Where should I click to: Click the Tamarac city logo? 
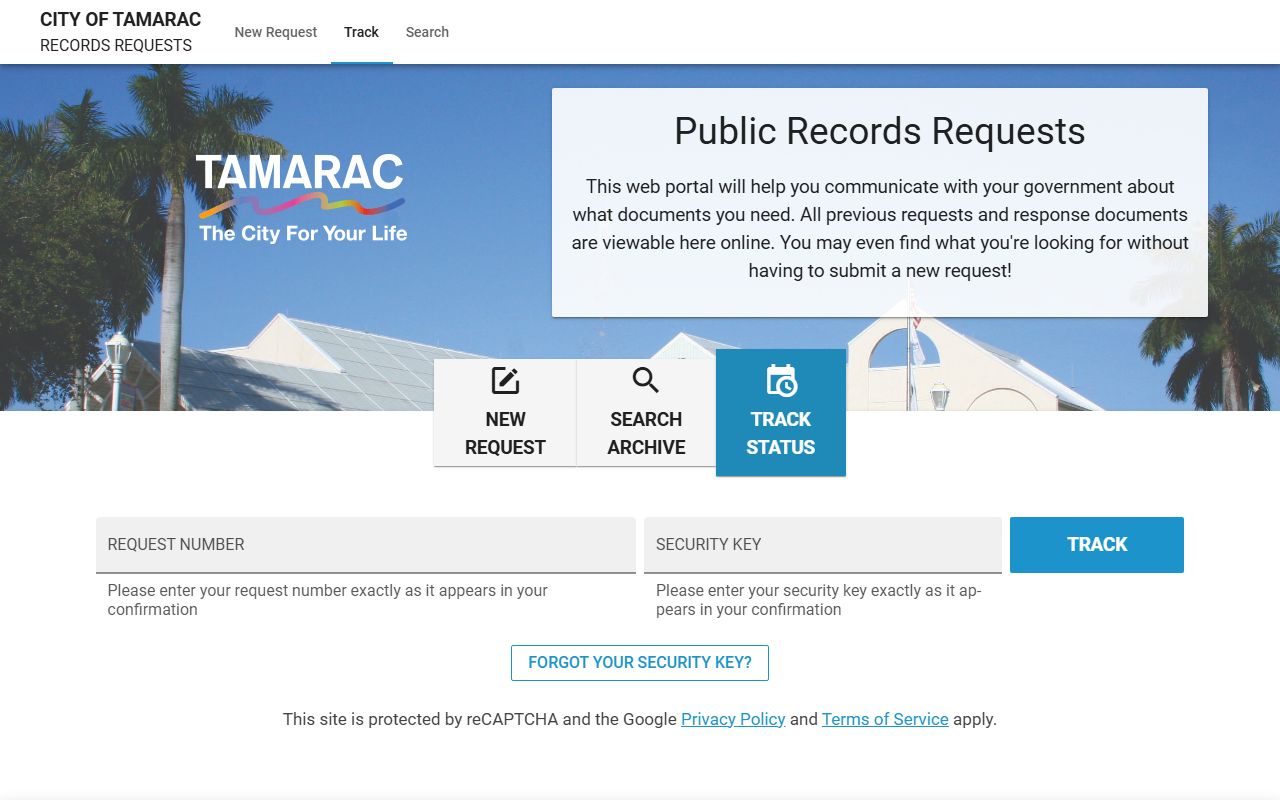point(301,198)
